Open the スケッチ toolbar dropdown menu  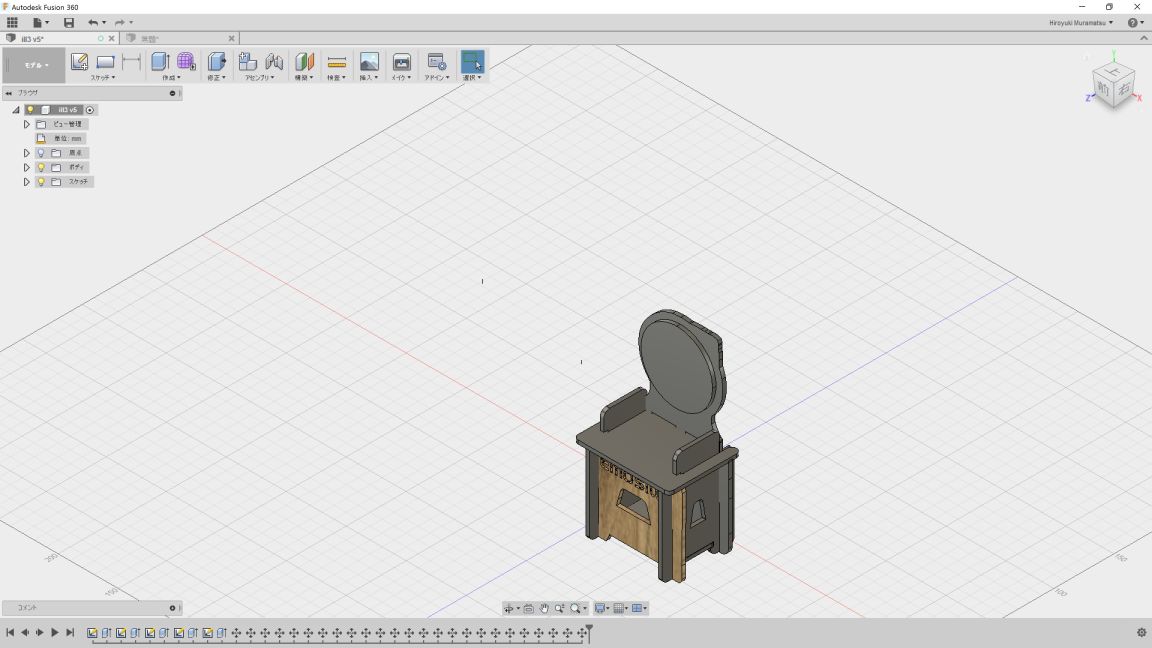tap(103, 77)
